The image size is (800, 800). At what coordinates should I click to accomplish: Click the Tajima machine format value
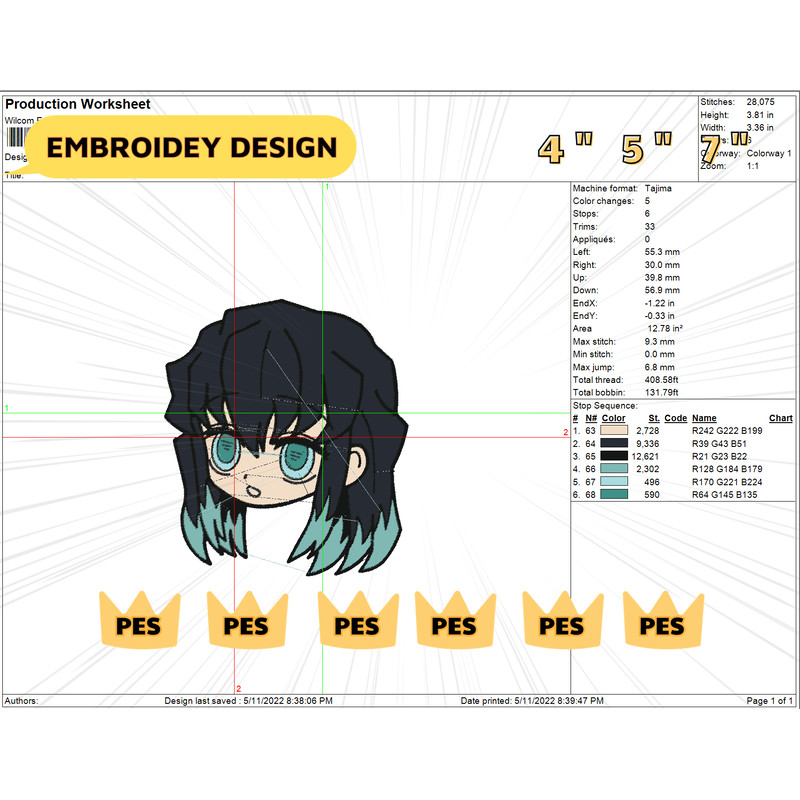click(x=658, y=188)
